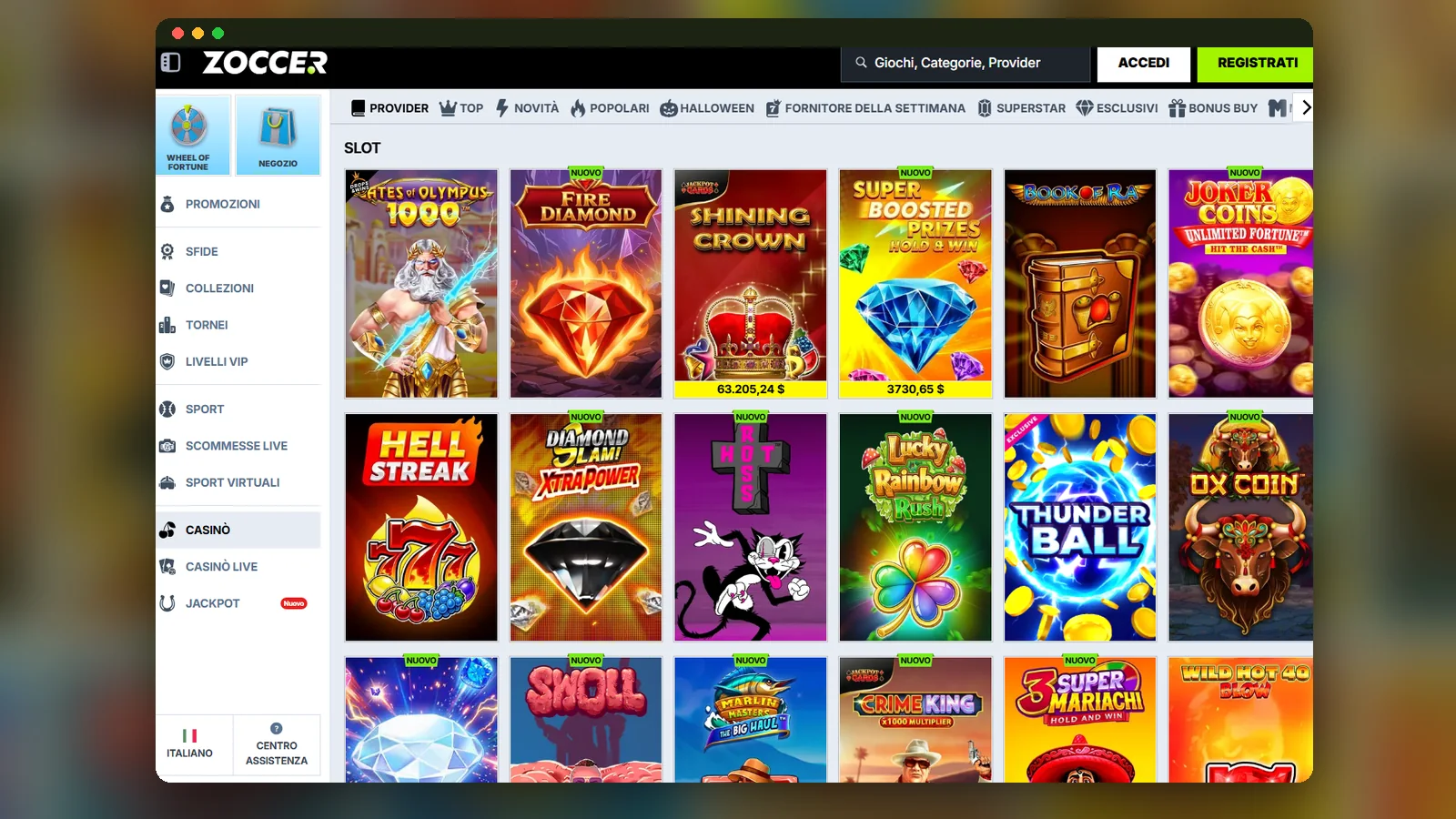Toggle the sidebar collapse icon
1456x819 pixels.
point(170,63)
